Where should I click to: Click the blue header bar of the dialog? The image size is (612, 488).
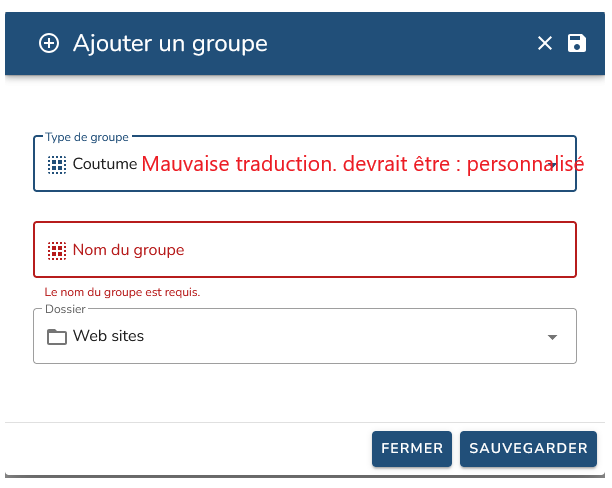tap(400, 43)
